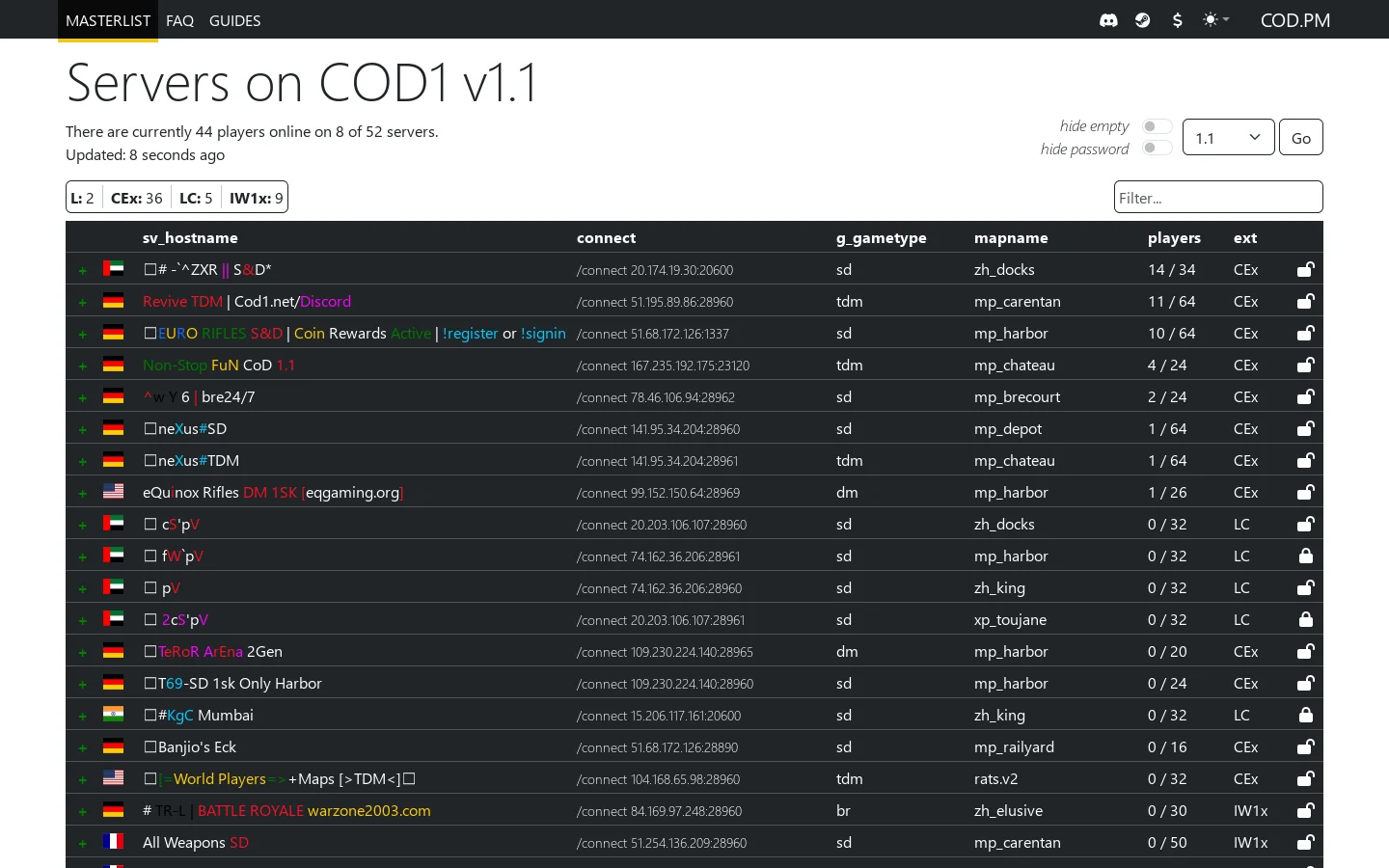Switch to the MASTERLIST tab
The height and width of the screenshot is (868, 1389).
click(108, 20)
